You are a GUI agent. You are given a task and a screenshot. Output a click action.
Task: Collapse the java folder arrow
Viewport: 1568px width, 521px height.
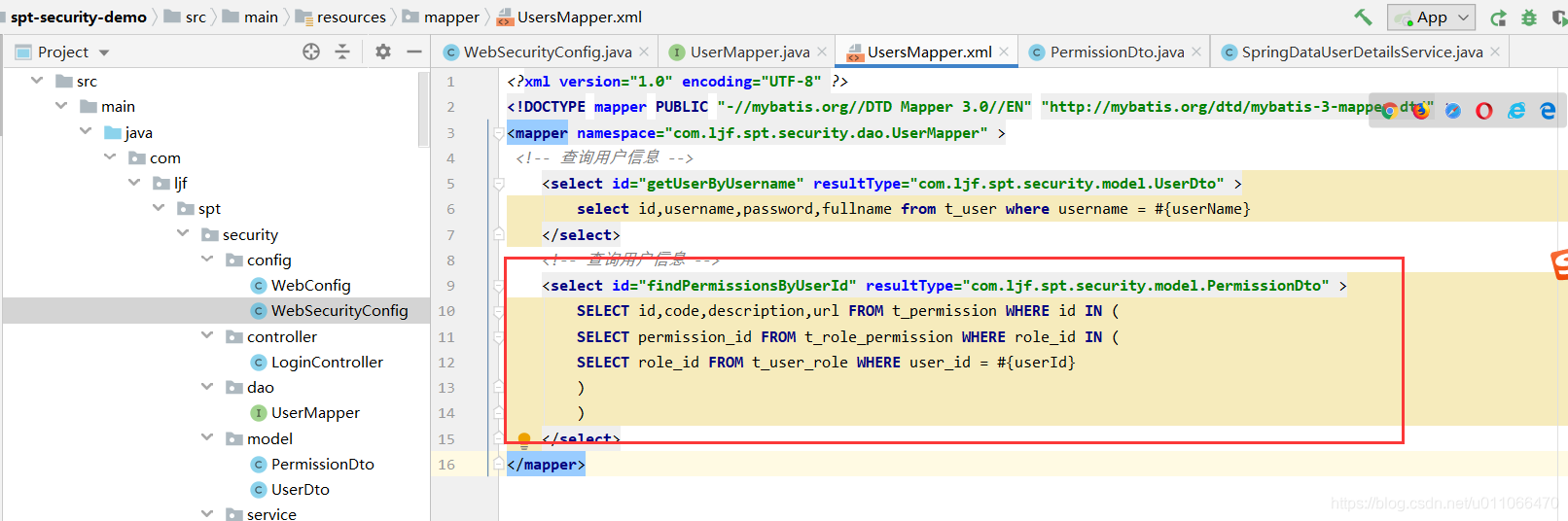[86, 131]
